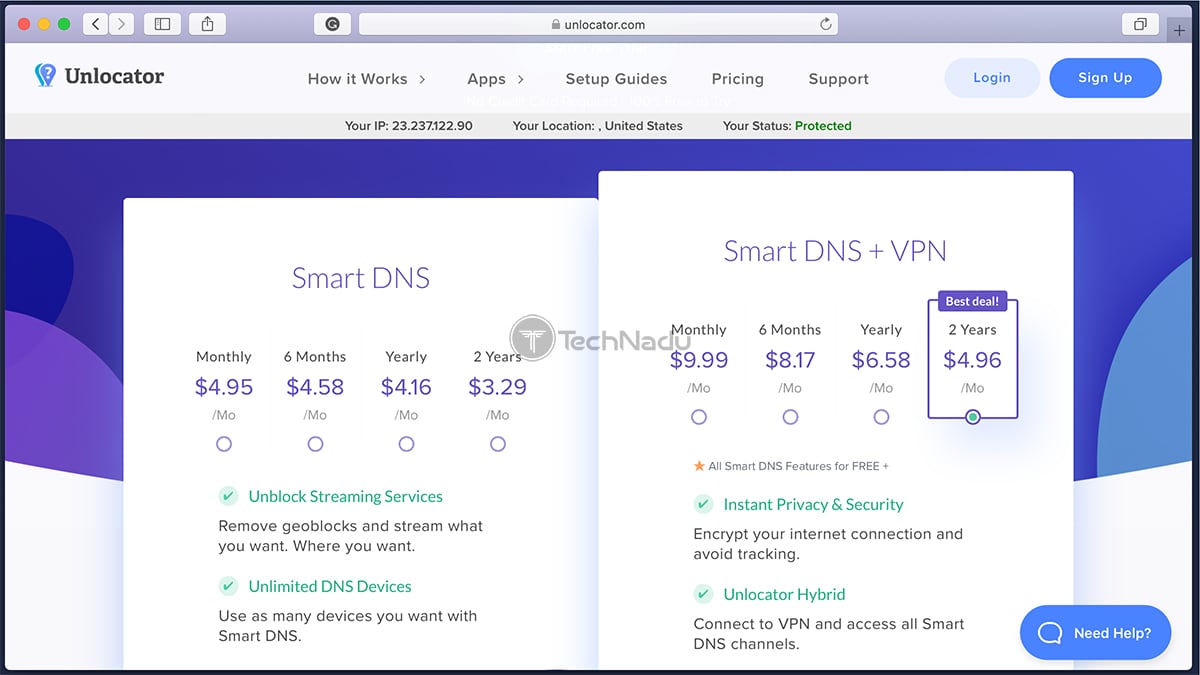The image size is (1200, 675).
Task: Select Smart DNS 6 Months $4.58 plan
Action: (315, 444)
